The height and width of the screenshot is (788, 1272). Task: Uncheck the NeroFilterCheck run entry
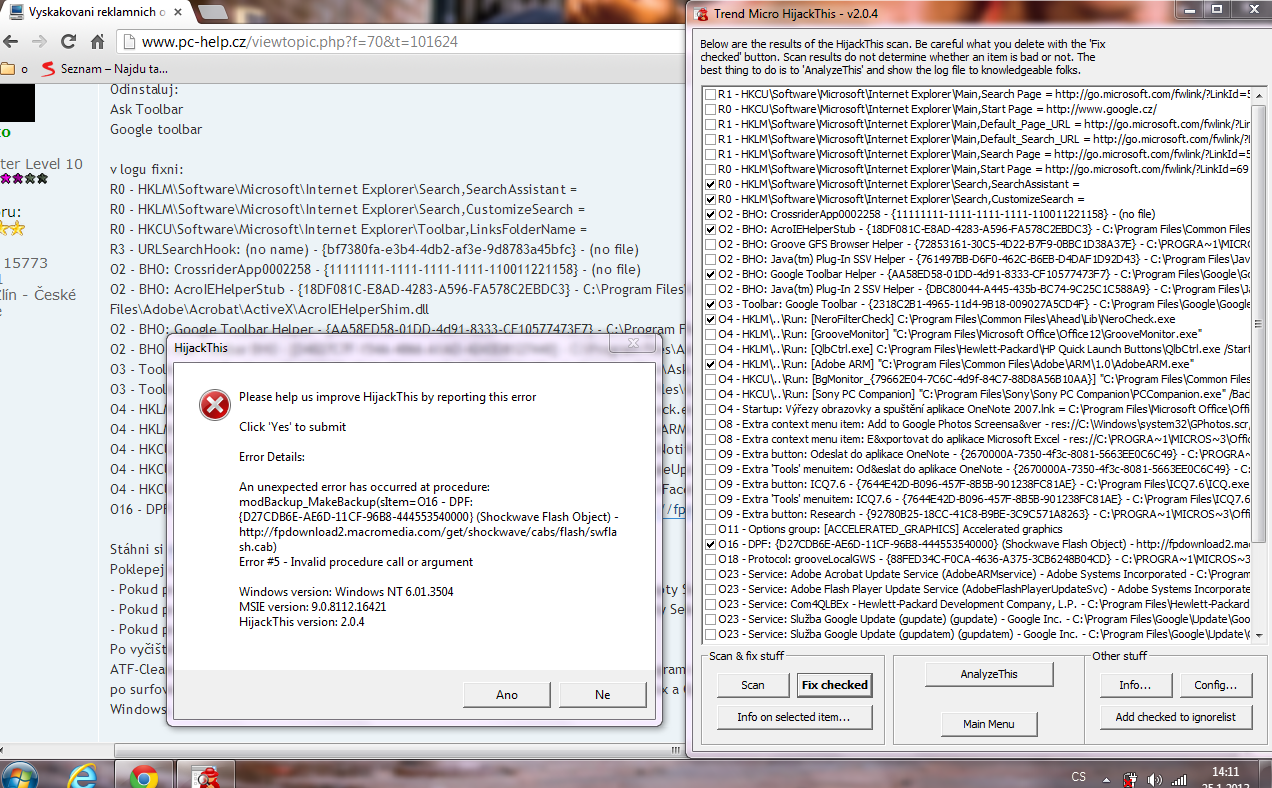pos(710,319)
